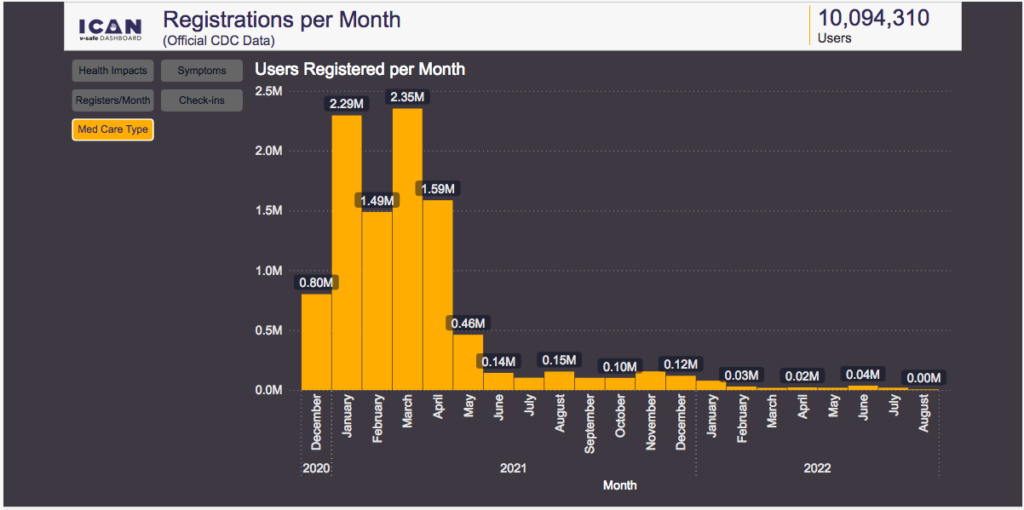
Task: Click the 2022 year label on the axis
Action: tap(816, 467)
